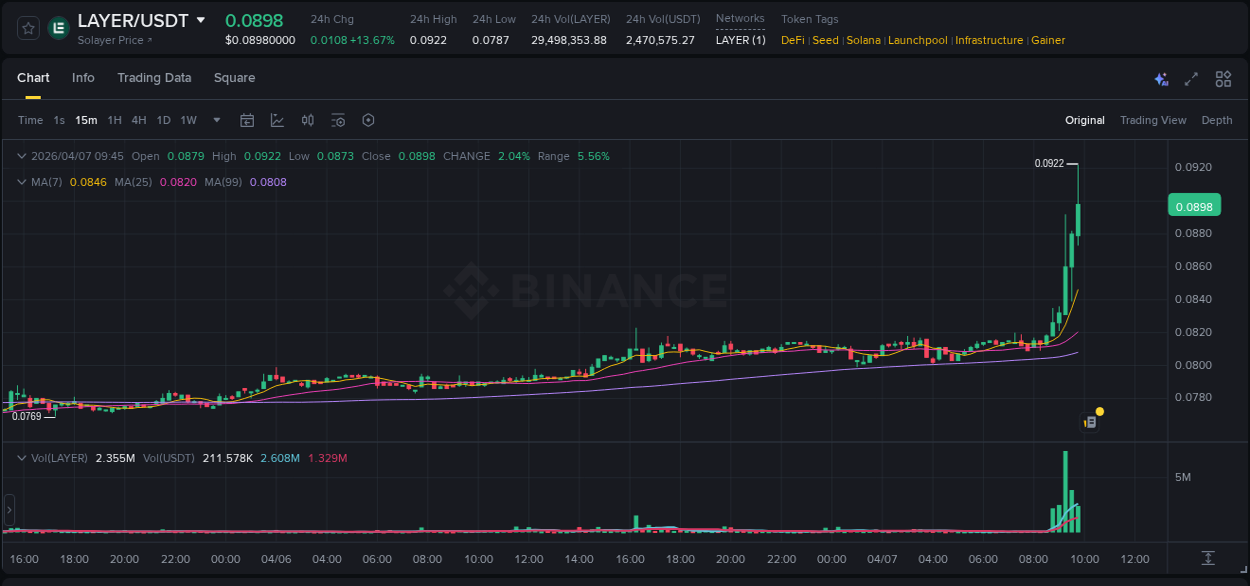Open the Info tab

[83, 77]
